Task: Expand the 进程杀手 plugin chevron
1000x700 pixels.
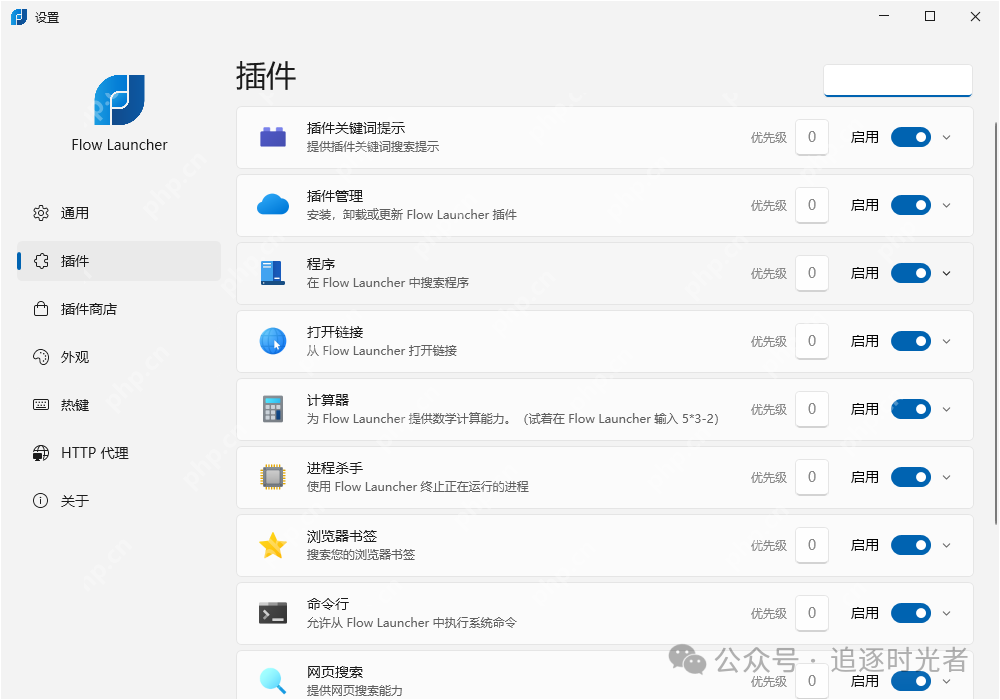Action: (946, 477)
